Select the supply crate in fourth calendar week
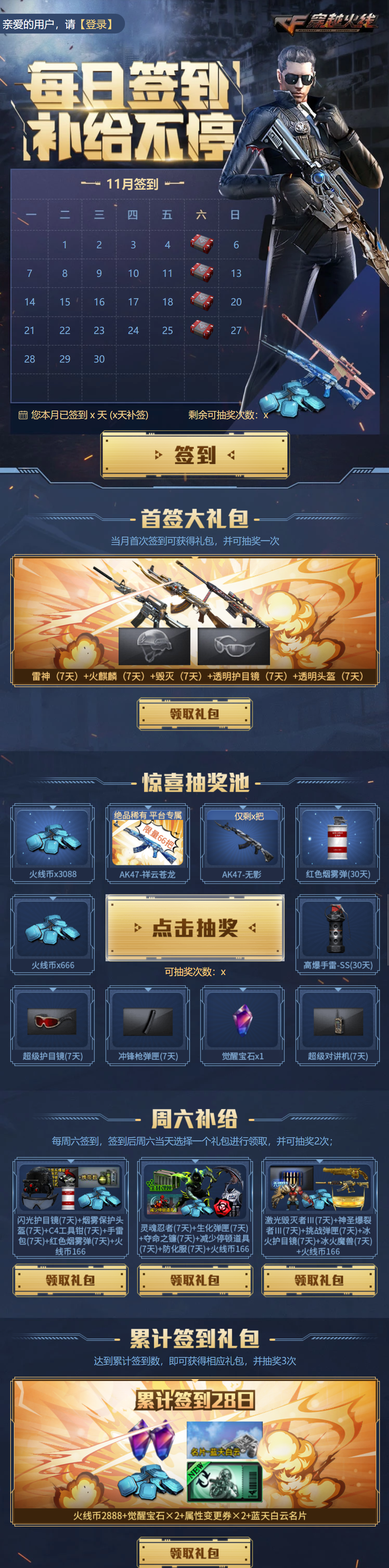The image size is (389, 1568). [202, 329]
